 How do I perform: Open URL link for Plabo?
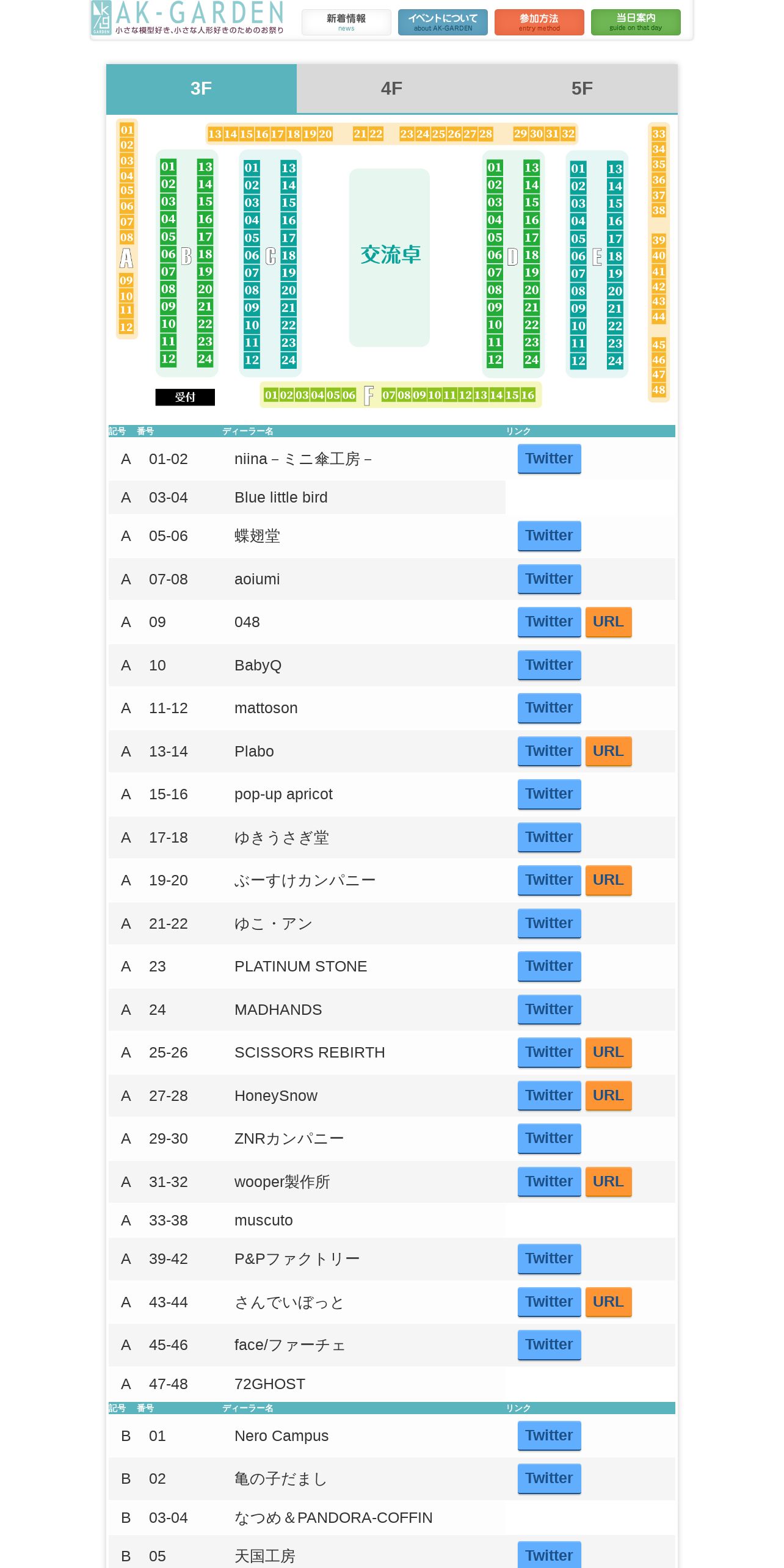click(x=609, y=751)
